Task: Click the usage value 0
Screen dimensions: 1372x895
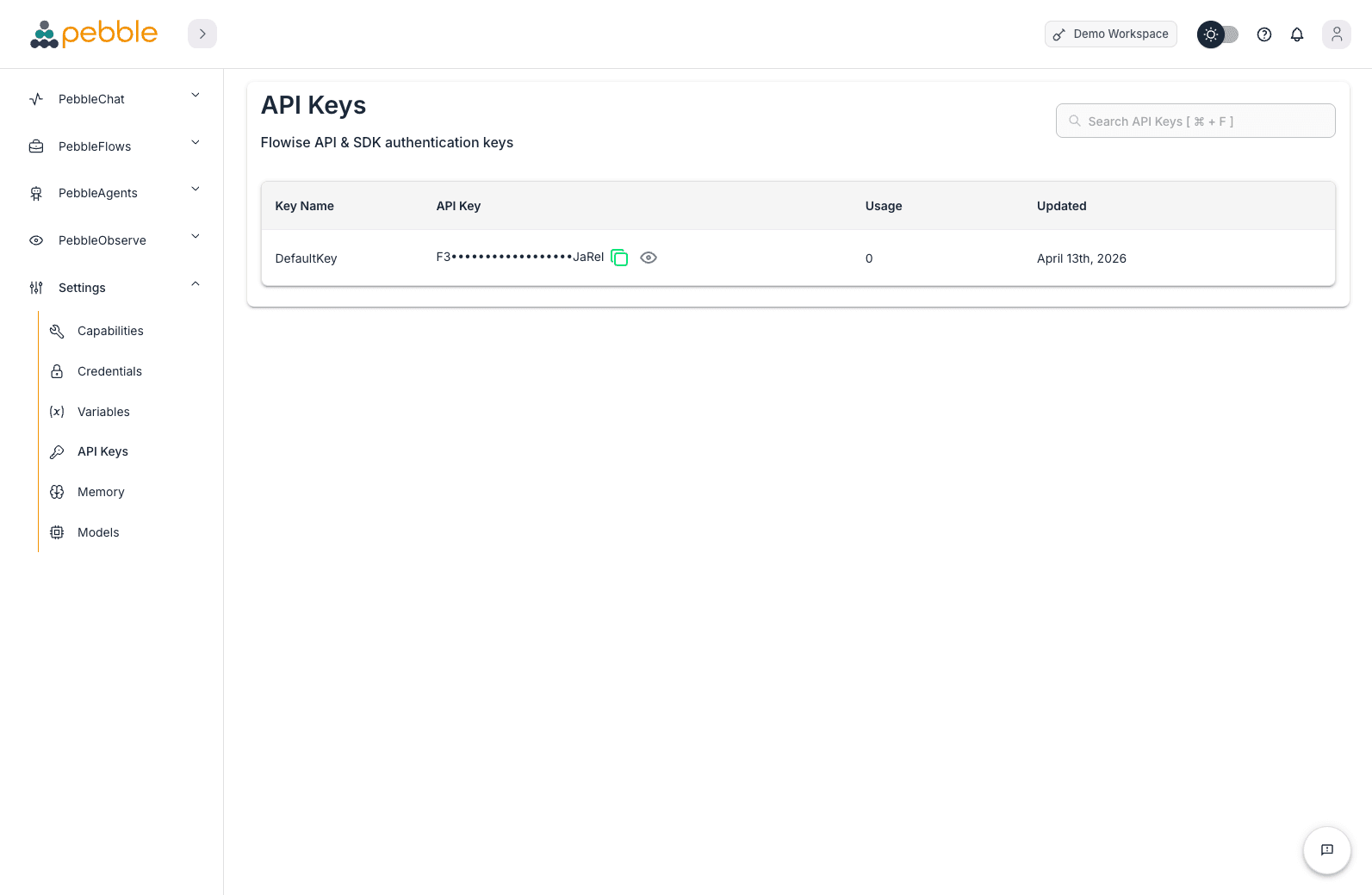Action: point(869,258)
